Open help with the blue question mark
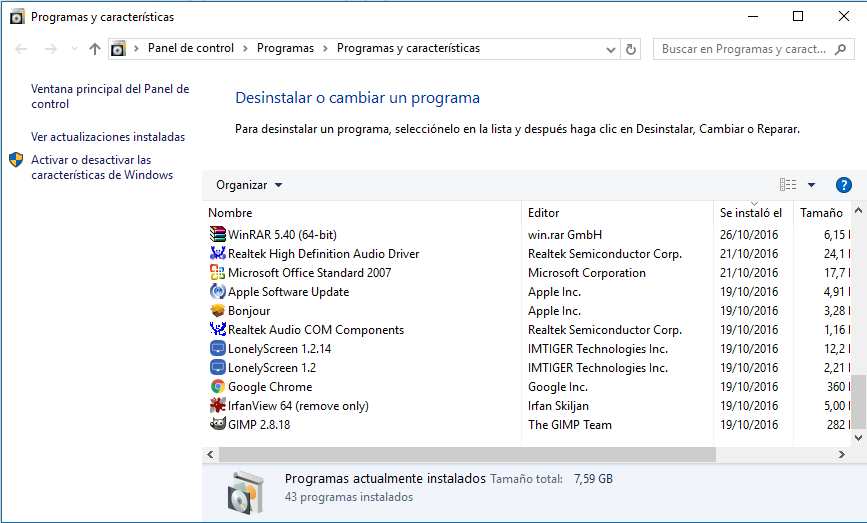 click(x=844, y=185)
